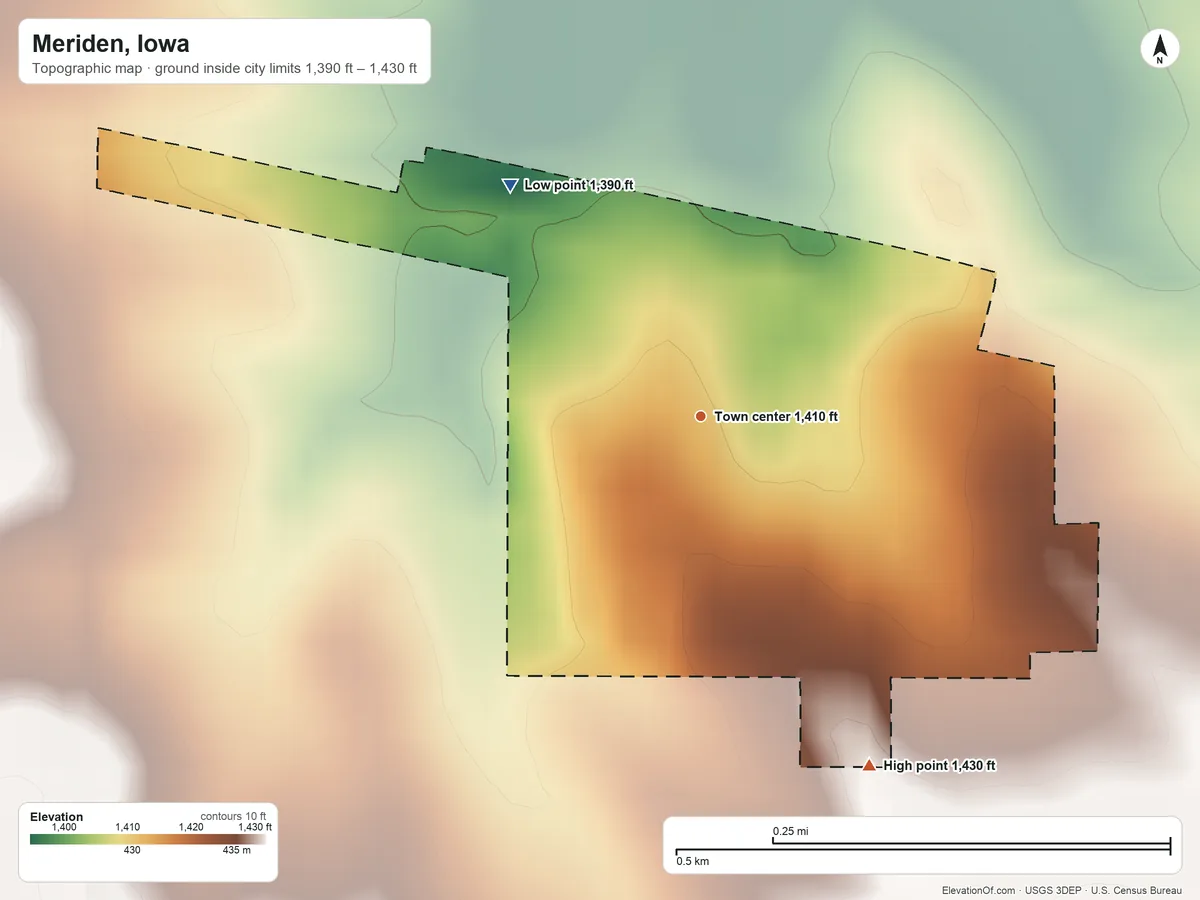Click the 'Low point 1,390 ft' label
Image resolution: width=1200 pixels, height=900 pixels.
click(579, 186)
